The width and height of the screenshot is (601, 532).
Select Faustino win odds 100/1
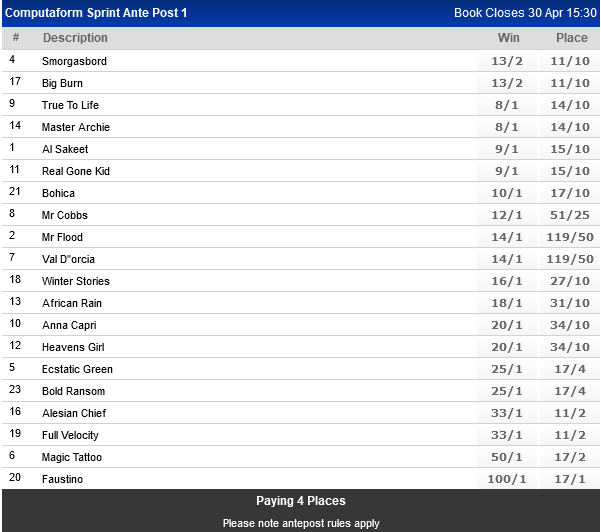tap(508, 479)
